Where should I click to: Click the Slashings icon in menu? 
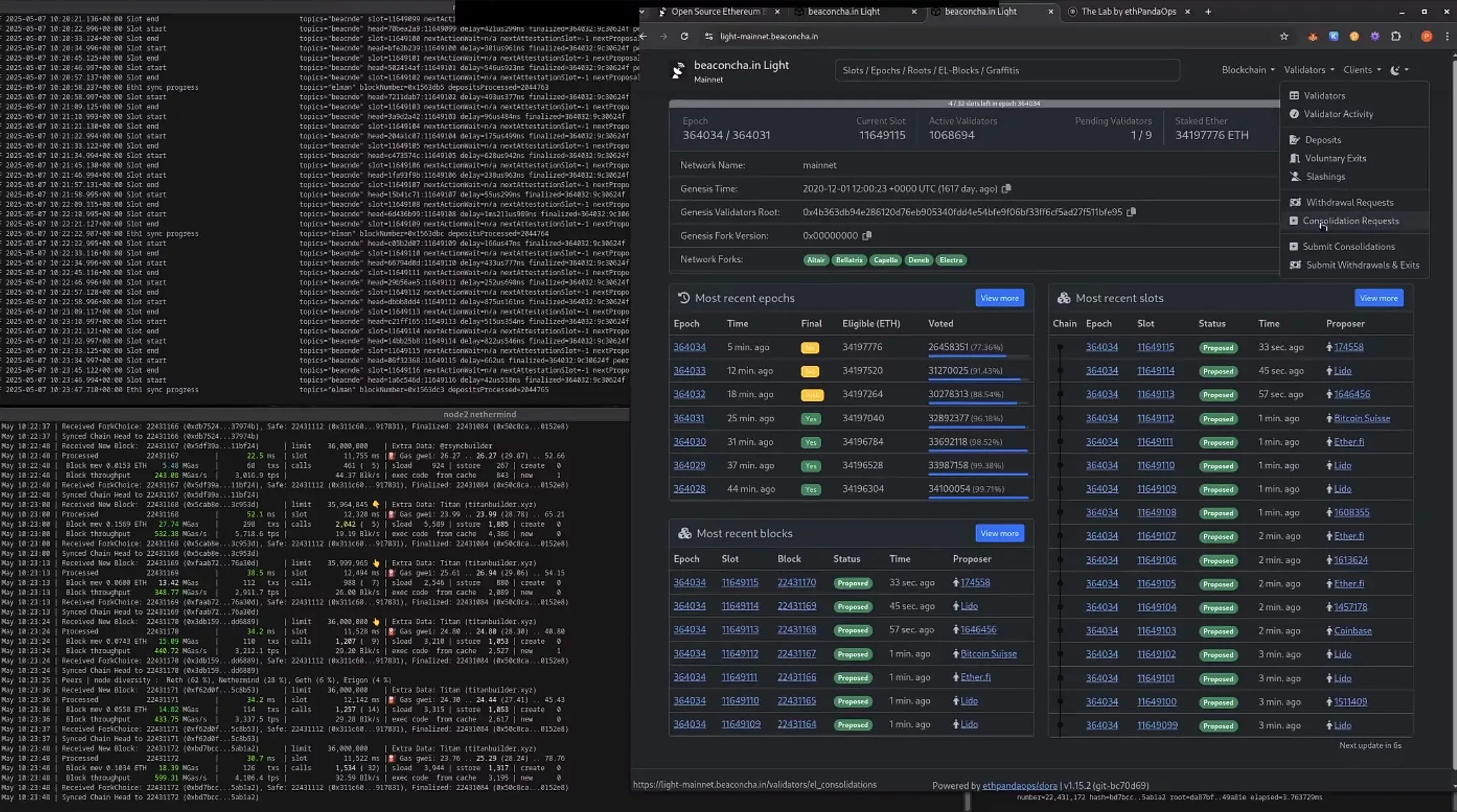coord(1295,176)
